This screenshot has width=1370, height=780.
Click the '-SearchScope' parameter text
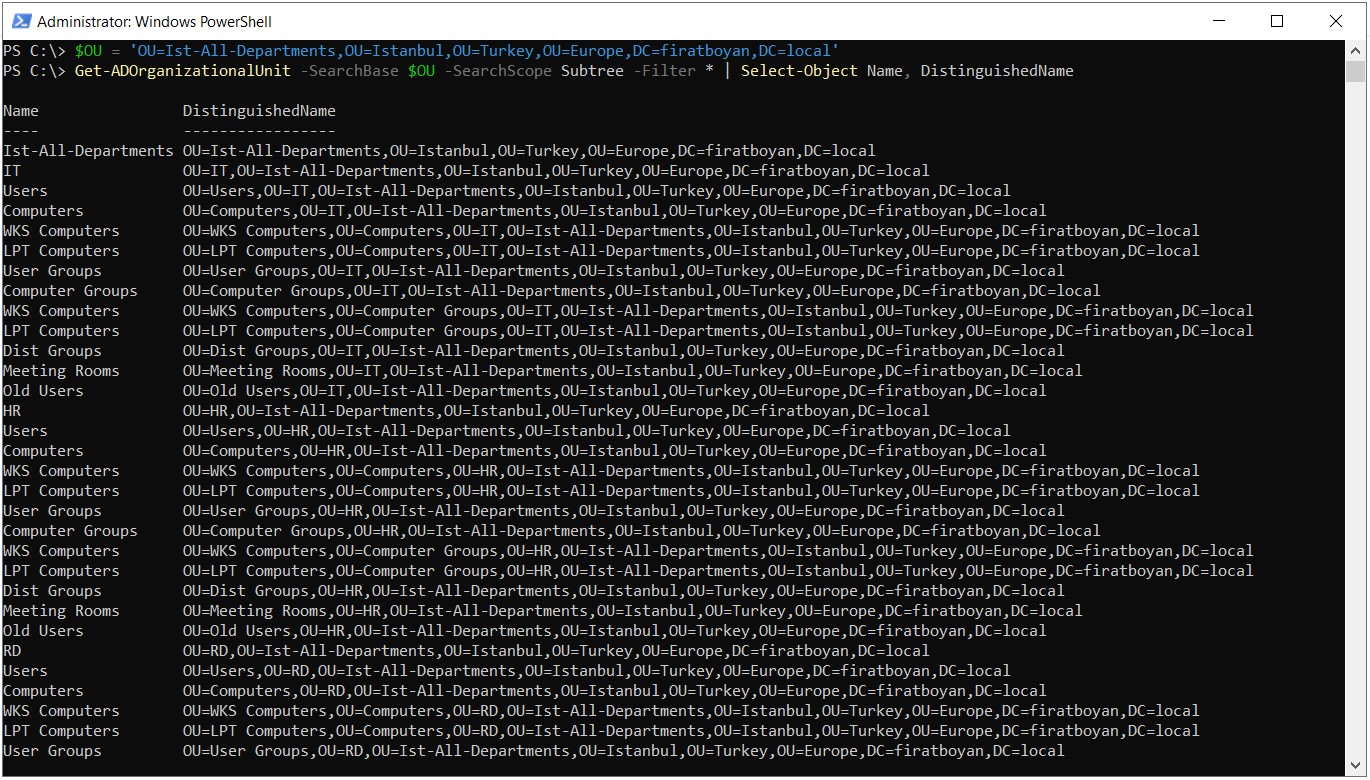point(497,71)
